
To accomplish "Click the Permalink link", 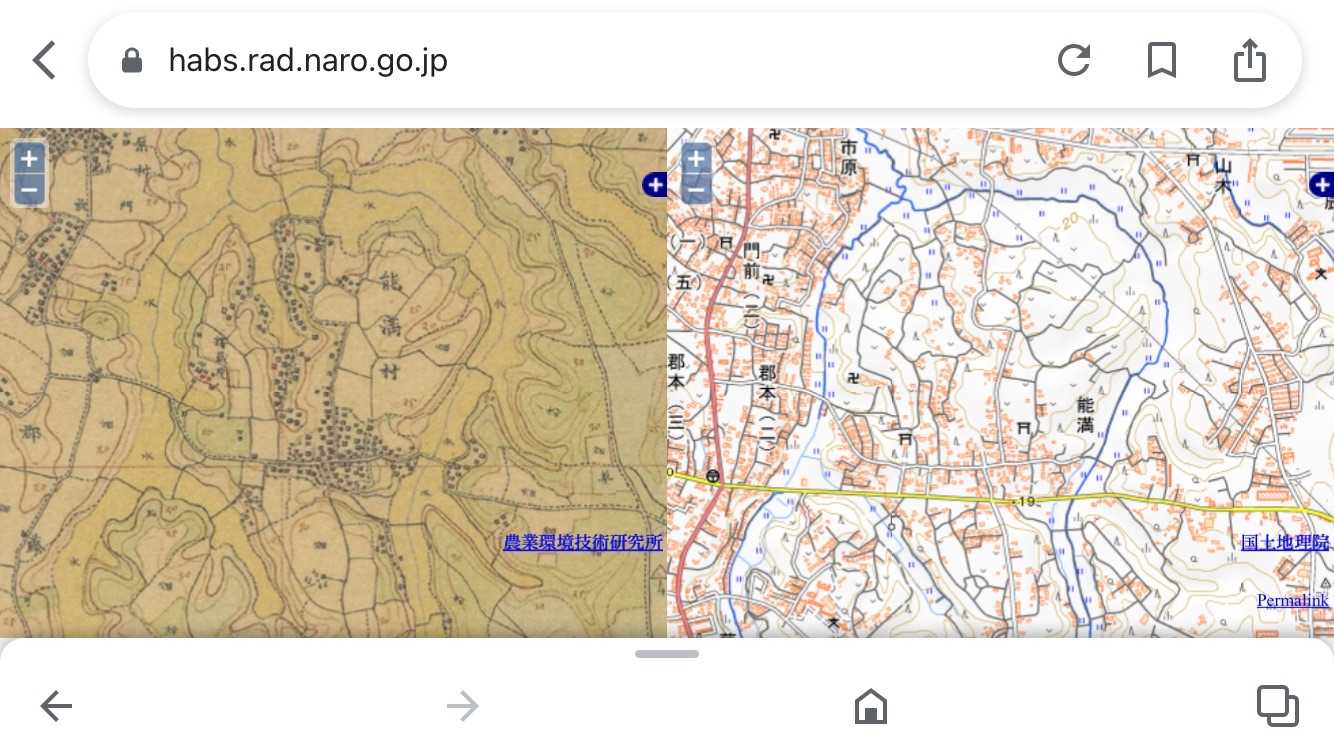I will pos(1292,600).
